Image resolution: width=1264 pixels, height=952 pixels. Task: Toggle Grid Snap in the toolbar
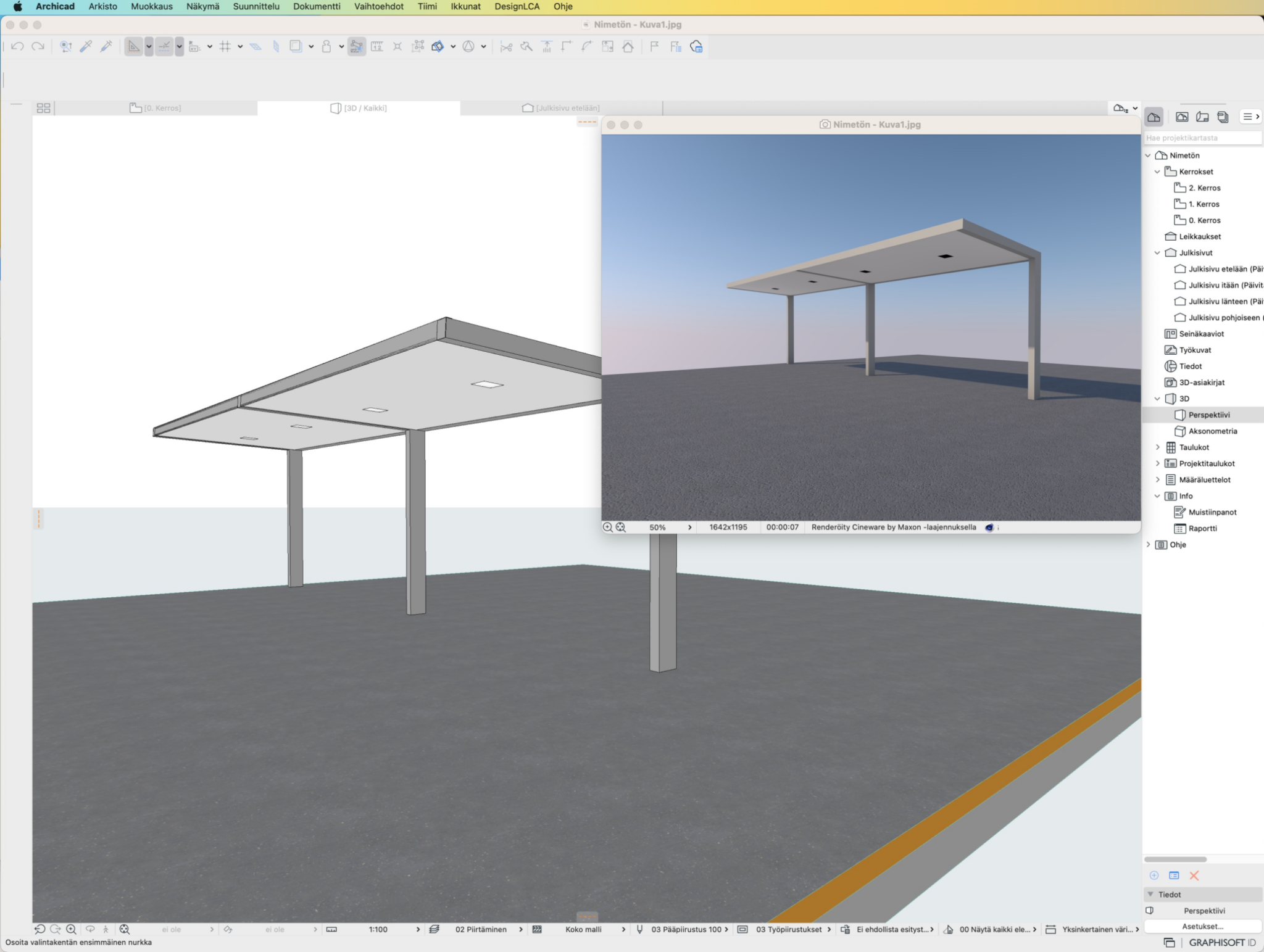225,46
